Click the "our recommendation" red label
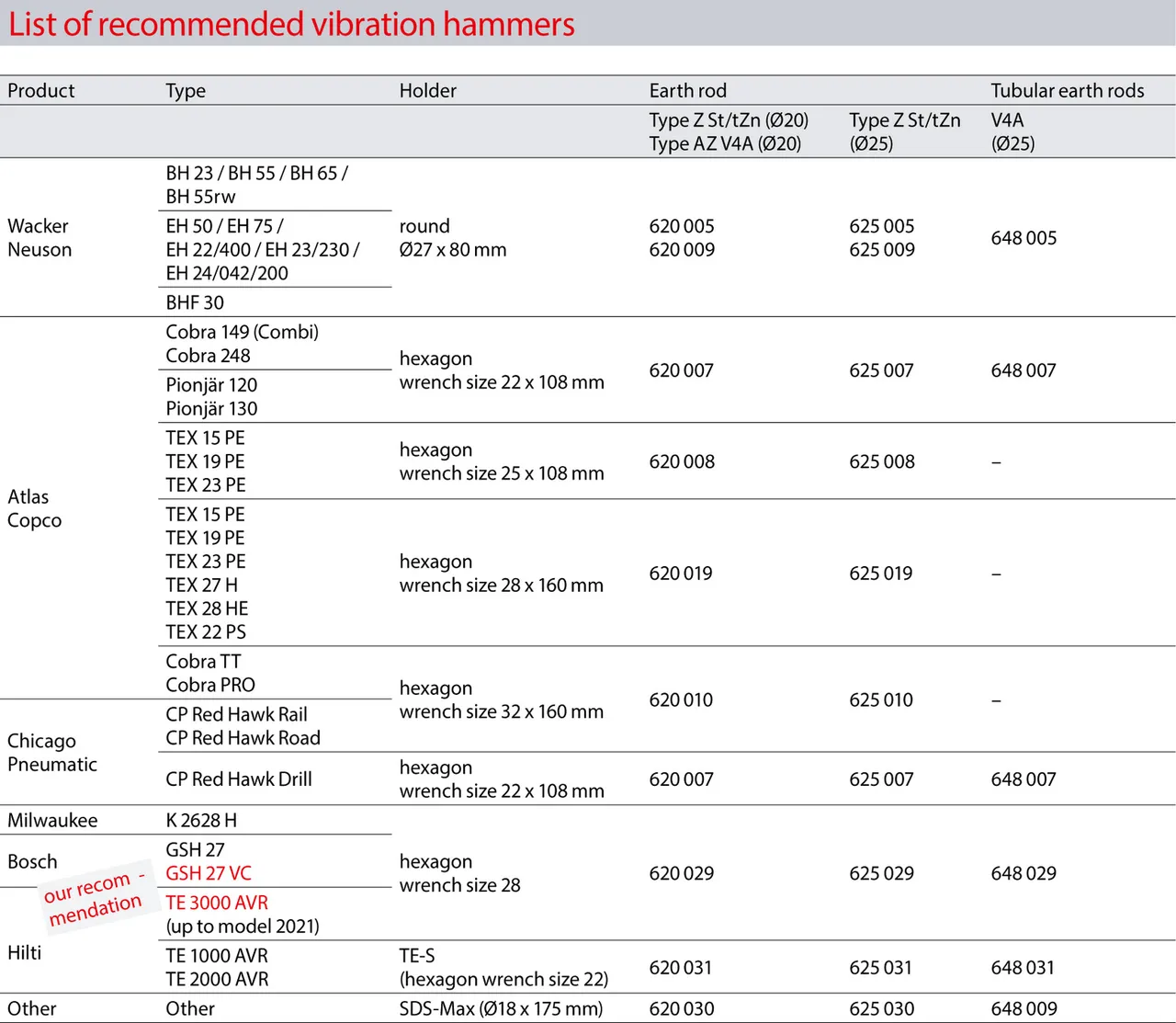 tap(95, 898)
